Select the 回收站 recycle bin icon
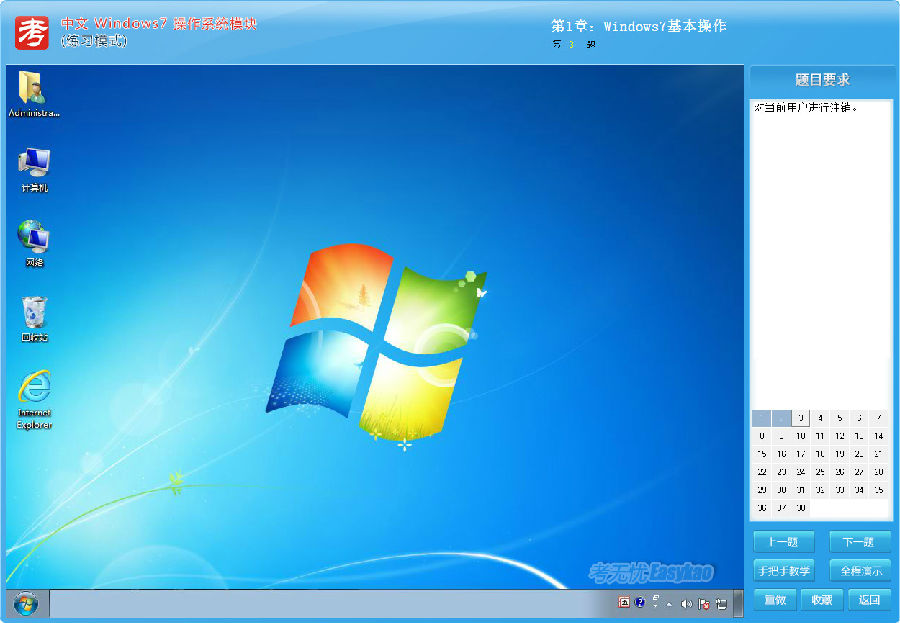Image resolution: width=900 pixels, height=623 pixels. pyautogui.click(x=34, y=319)
